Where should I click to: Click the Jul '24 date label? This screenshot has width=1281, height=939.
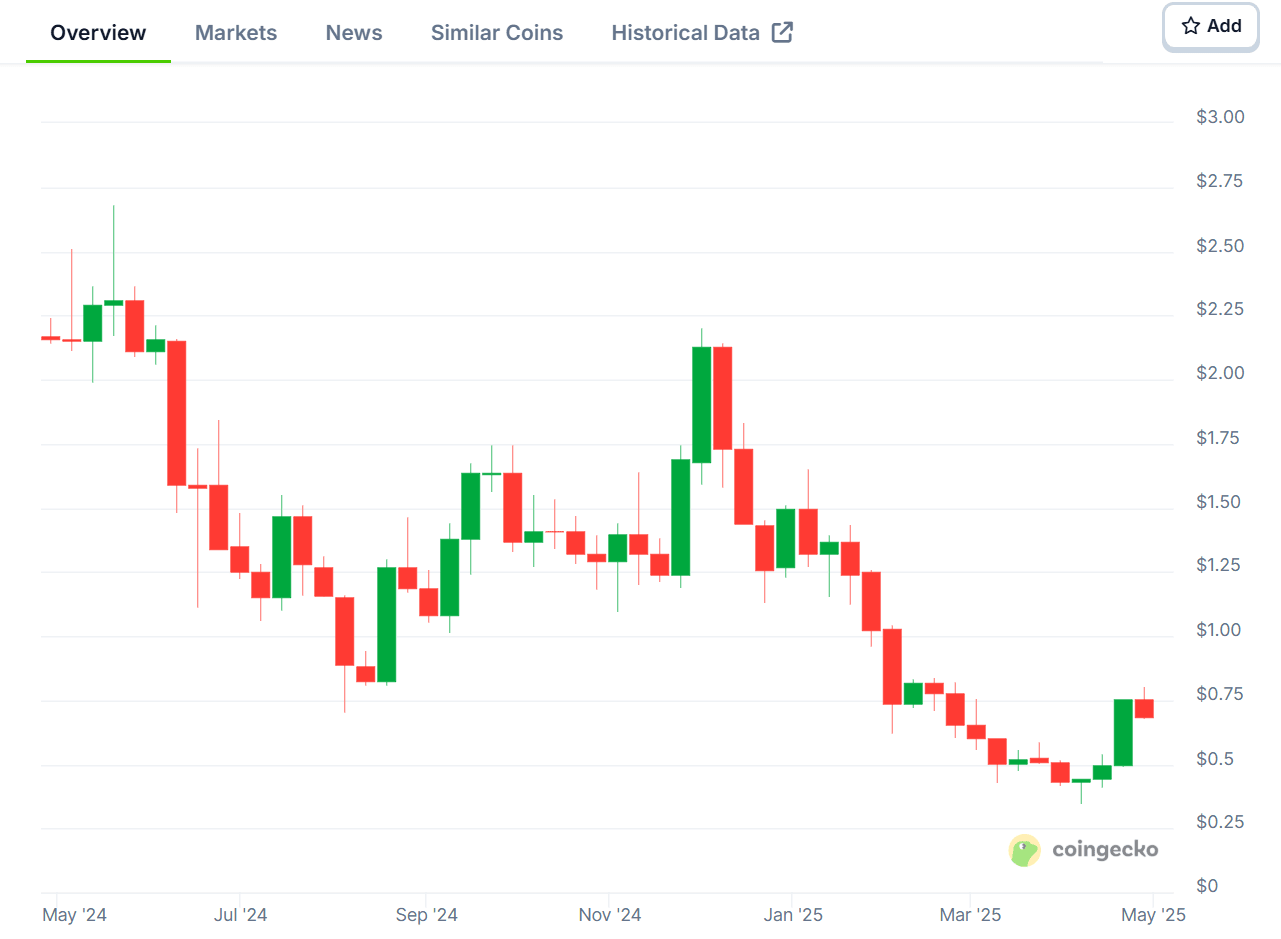pyautogui.click(x=241, y=915)
